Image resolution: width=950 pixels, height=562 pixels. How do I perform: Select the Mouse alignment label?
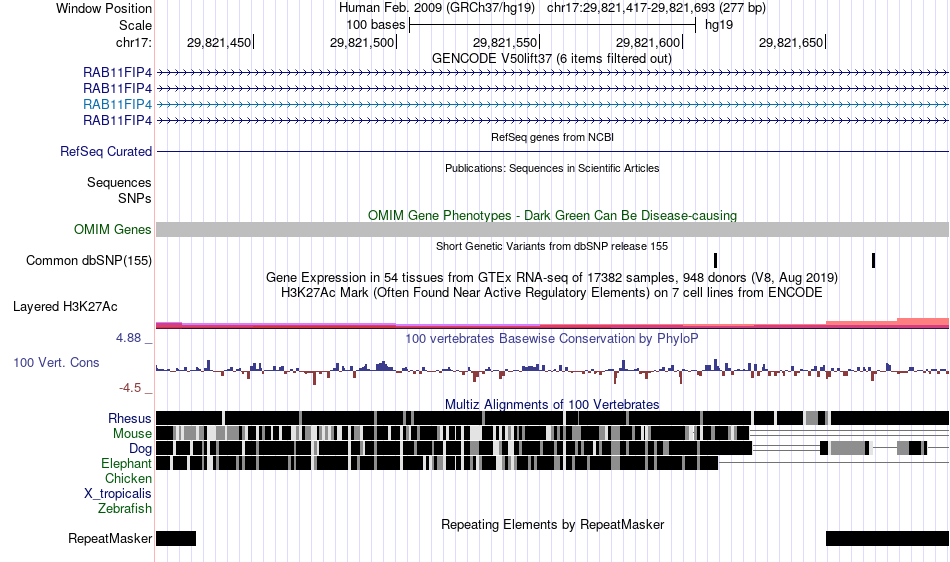click(132, 434)
